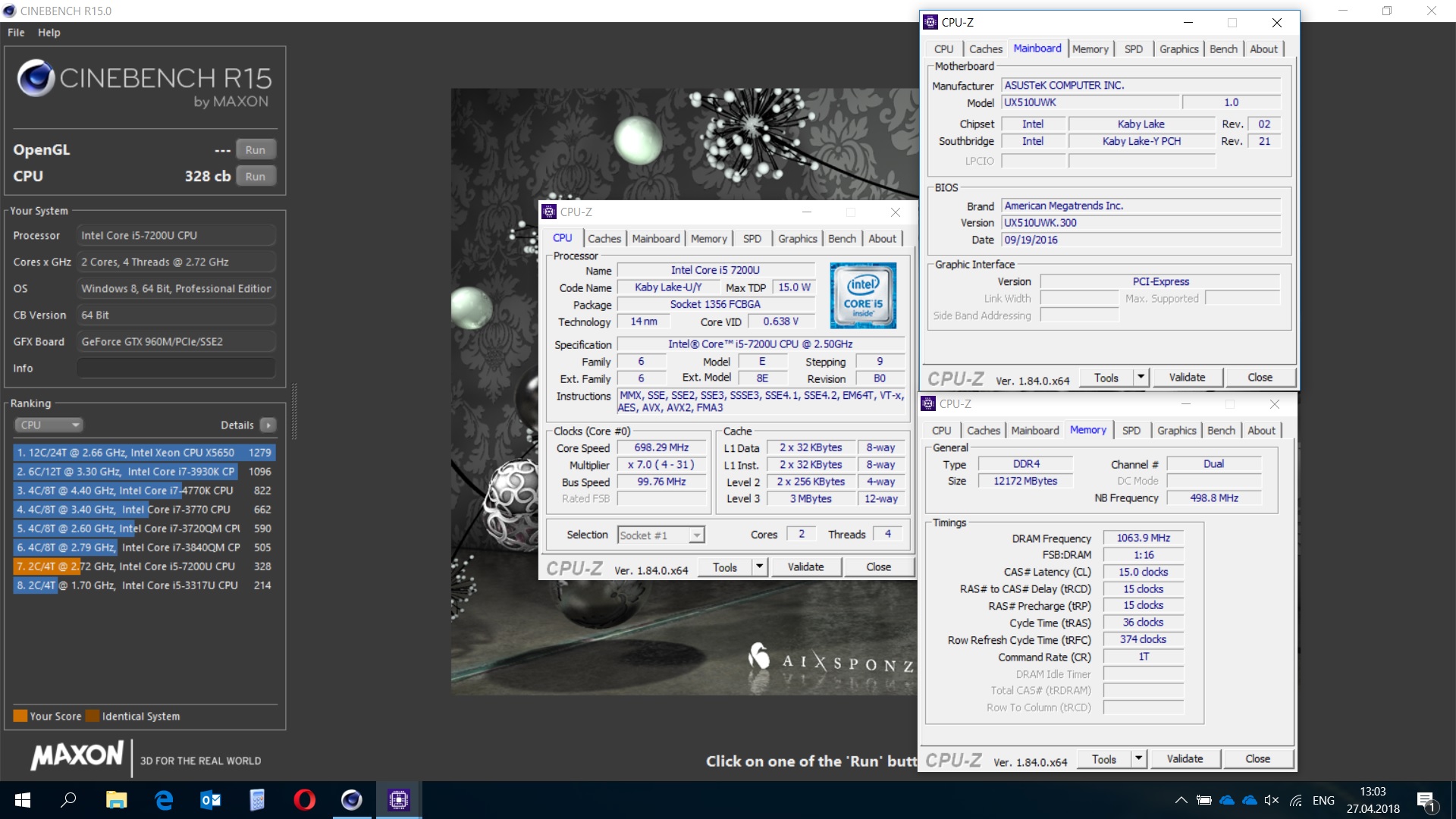Click the Windows Start button
Screen dimensions: 1456x819
click(23, 800)
